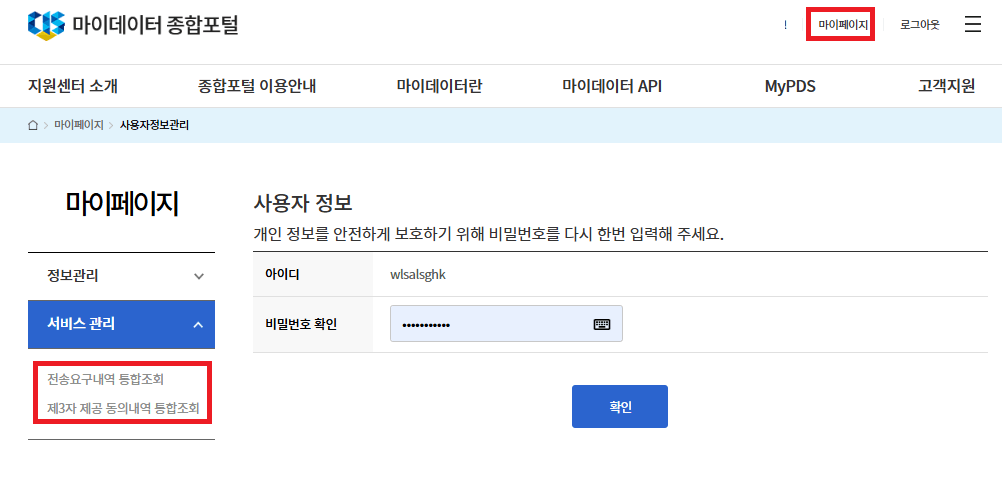Focus the 비밀번호 확인 password field
The width and height of the screenshot is (1002, 494).
(x=506, y=324)
